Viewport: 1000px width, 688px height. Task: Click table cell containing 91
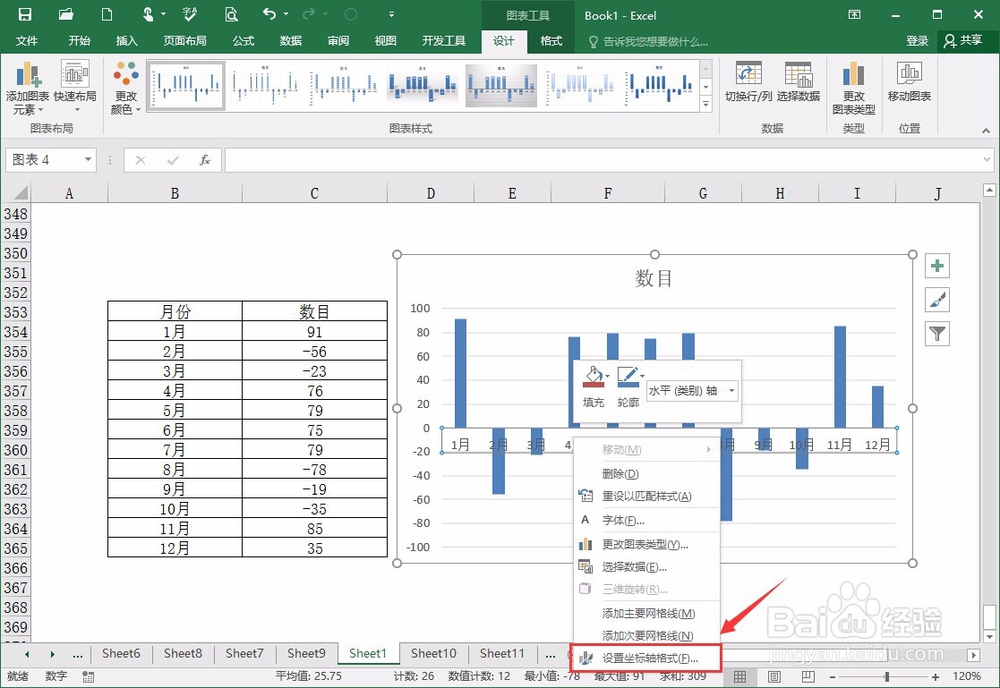pos(314,332)
